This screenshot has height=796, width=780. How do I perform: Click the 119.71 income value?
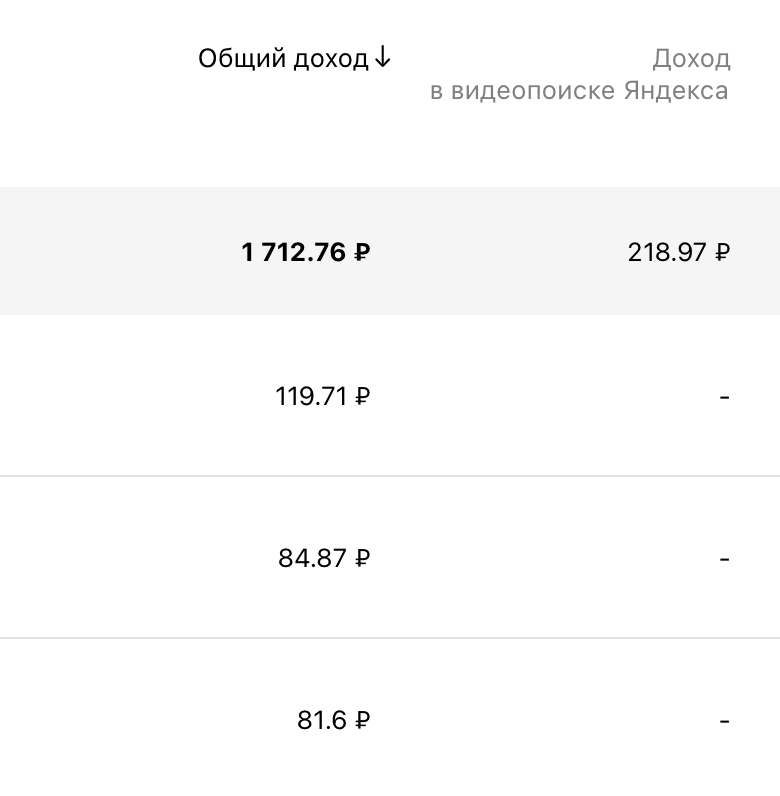(x=322, y=396)
